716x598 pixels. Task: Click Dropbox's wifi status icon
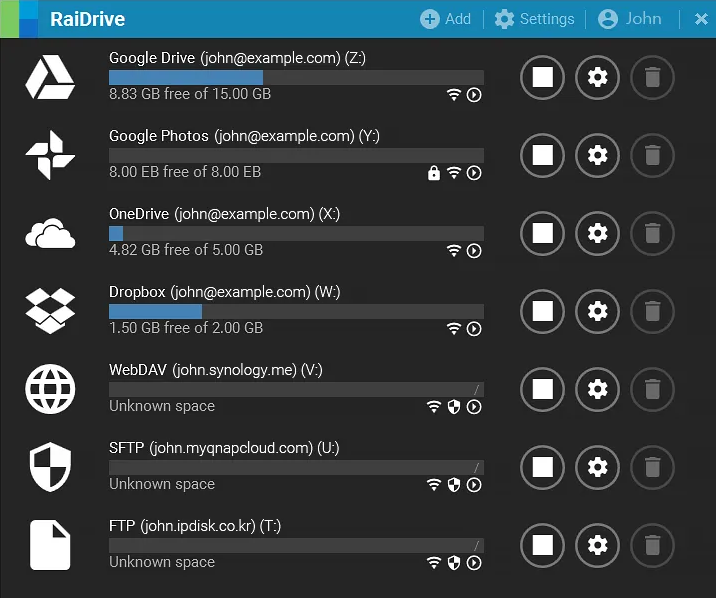point(453,329)
